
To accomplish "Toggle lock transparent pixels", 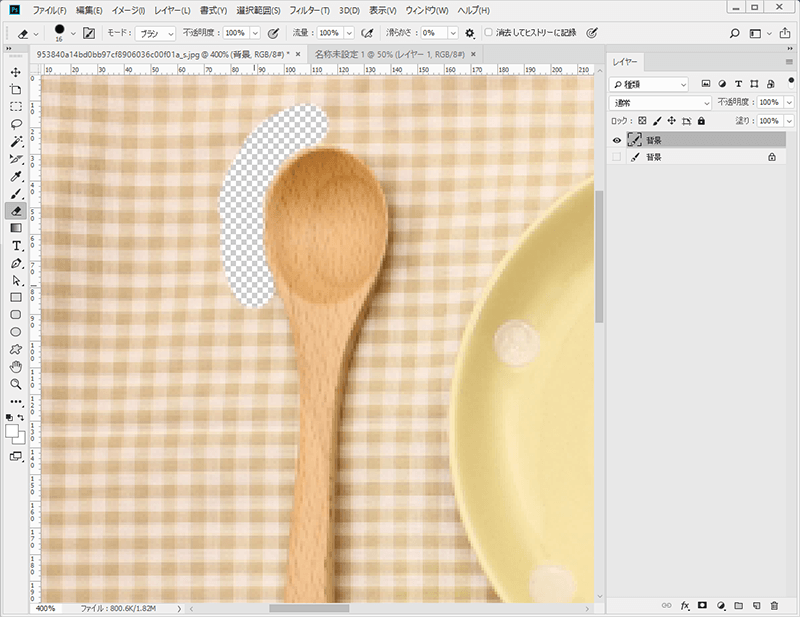I will click(642, 121).
